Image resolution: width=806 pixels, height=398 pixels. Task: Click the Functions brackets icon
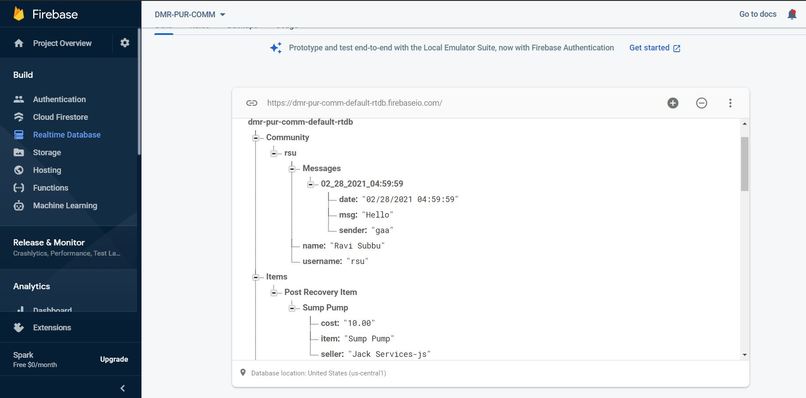[x=19, y=188]
